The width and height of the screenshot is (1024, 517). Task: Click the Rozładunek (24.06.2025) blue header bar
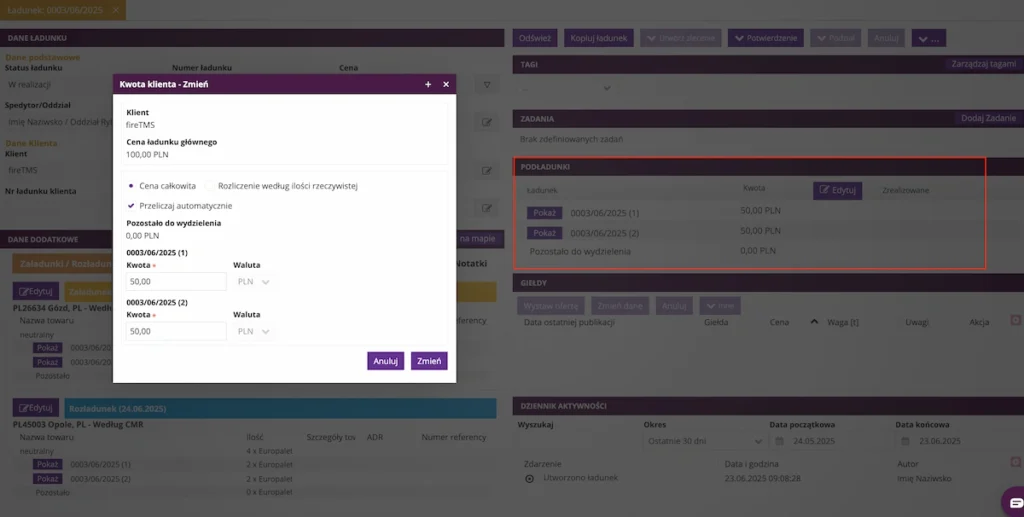tap(280, 409)
